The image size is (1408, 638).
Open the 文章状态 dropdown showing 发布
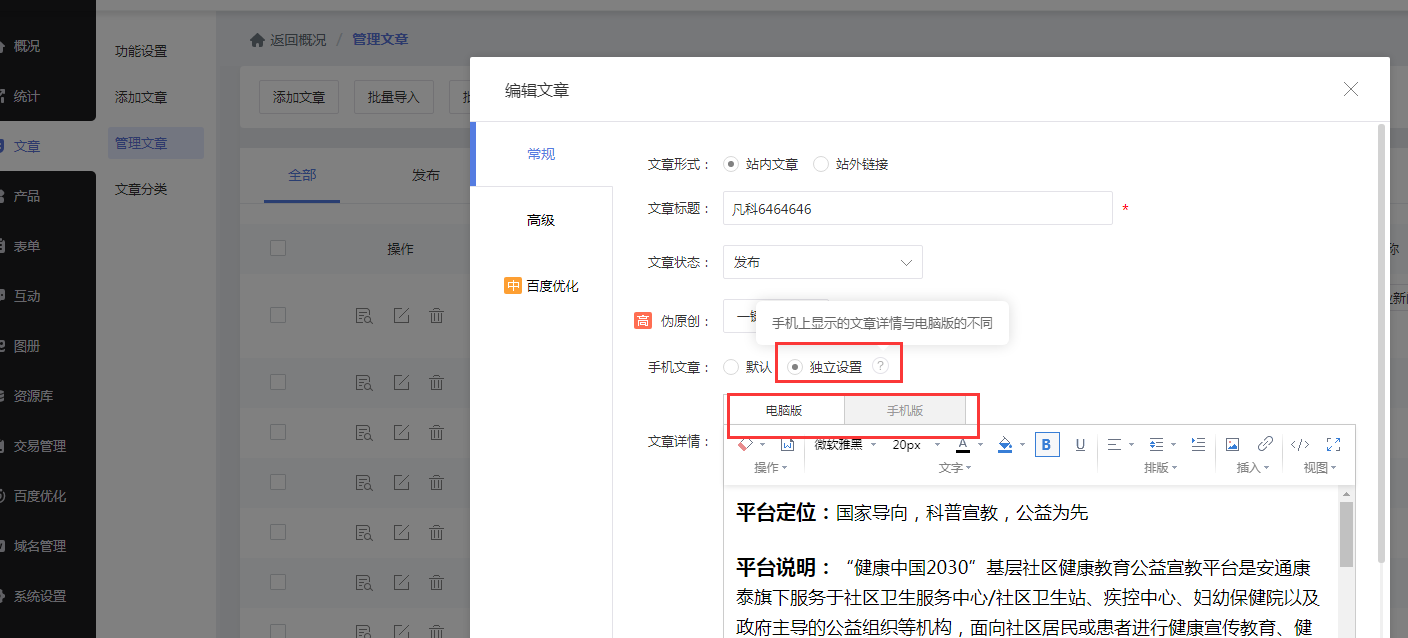[823, 262]
